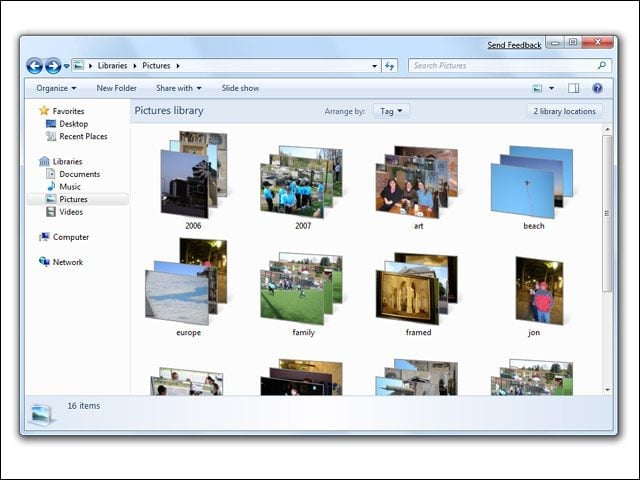Open the Views options dropdown arrow
The height and width of the screenshot is (480, 640).
(x=551, y=88)
